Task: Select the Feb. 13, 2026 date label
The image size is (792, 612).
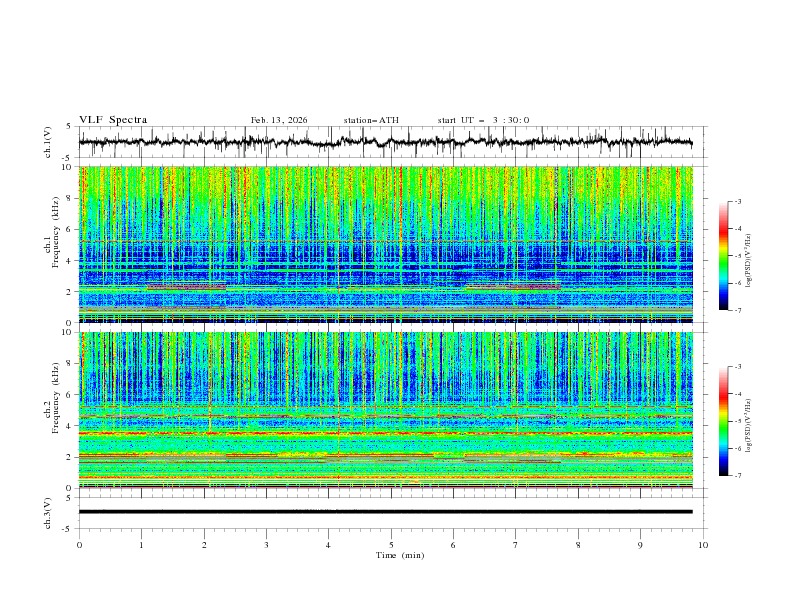Action: pyautogui.click(x=279, y=120)
